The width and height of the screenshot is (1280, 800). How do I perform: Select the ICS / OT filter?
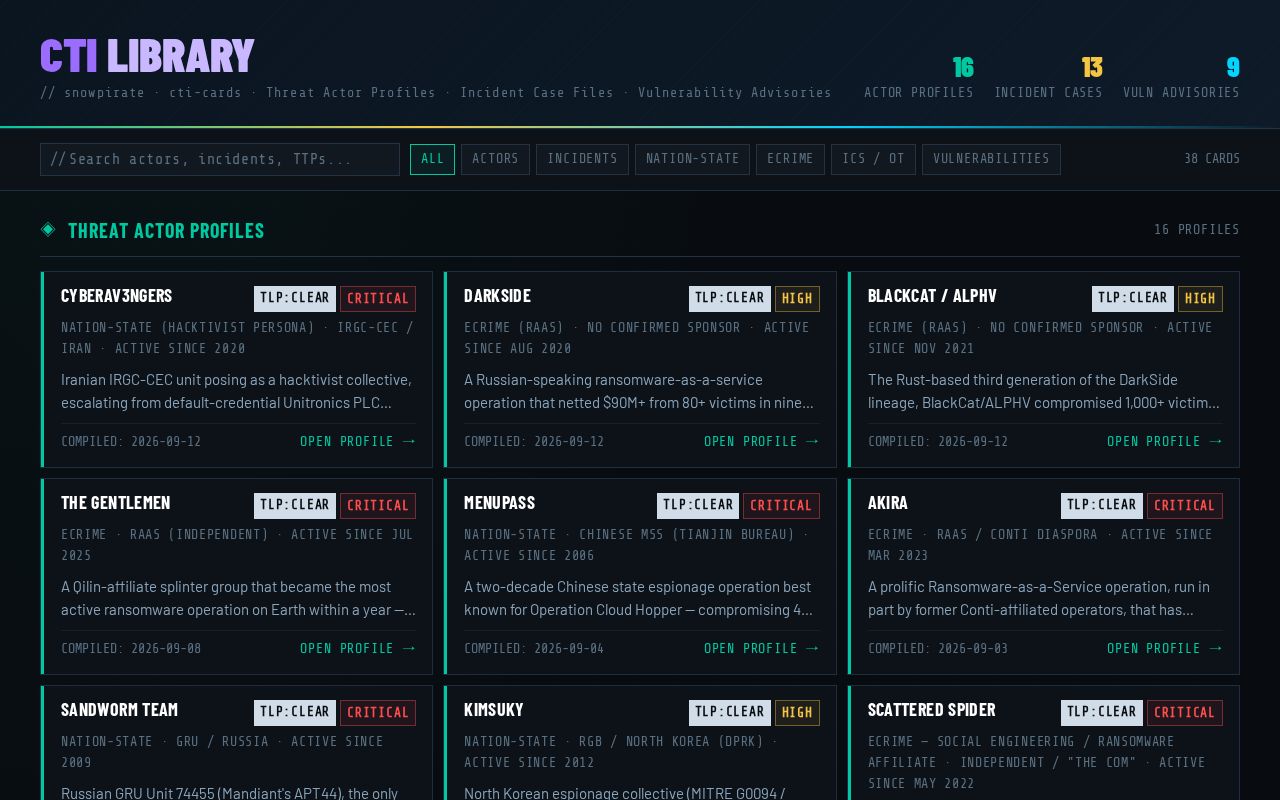pos(873,159)
